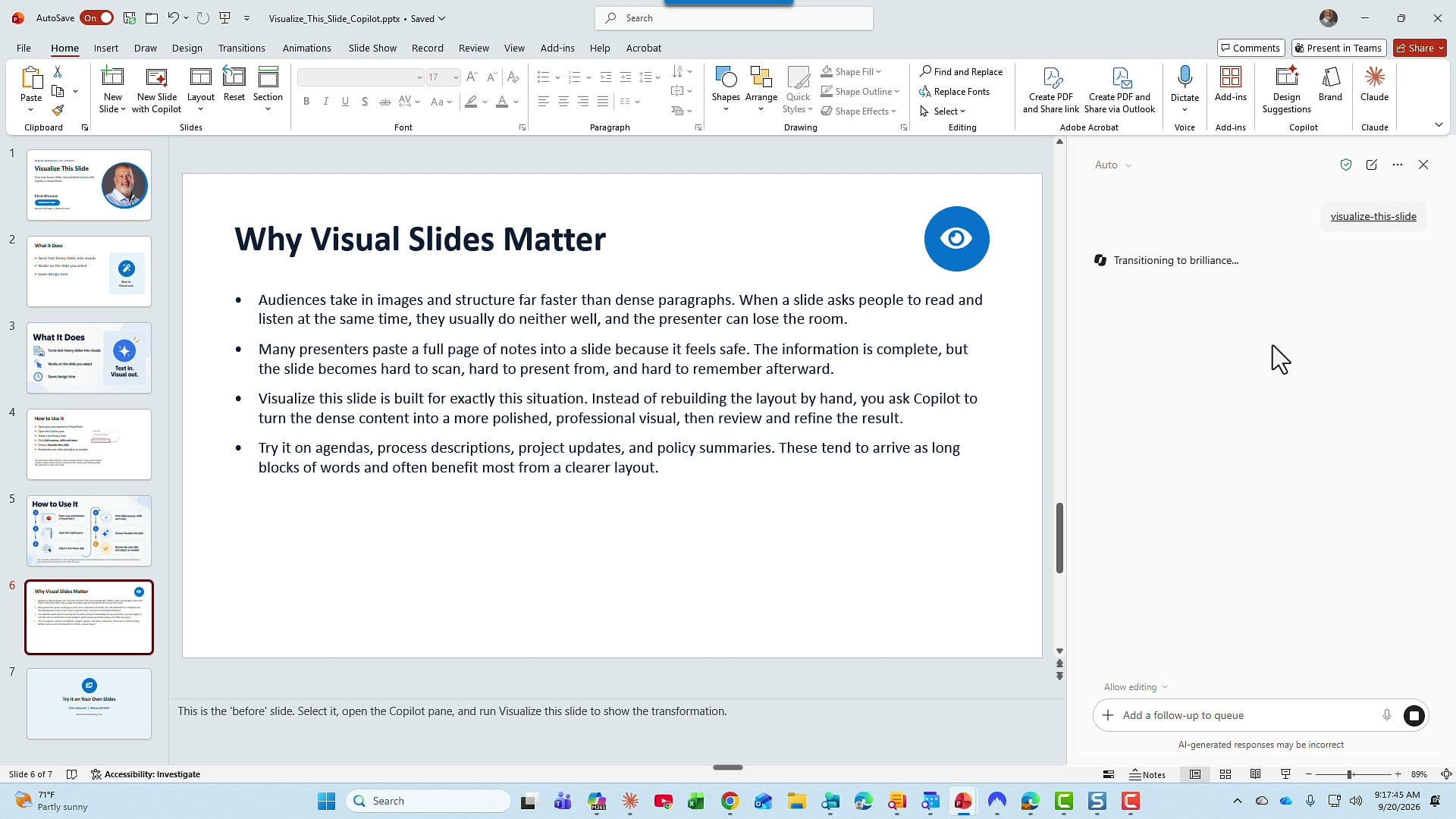Open the Font size dropdown showing 17
1456x819 pixels.
[455, 77]
